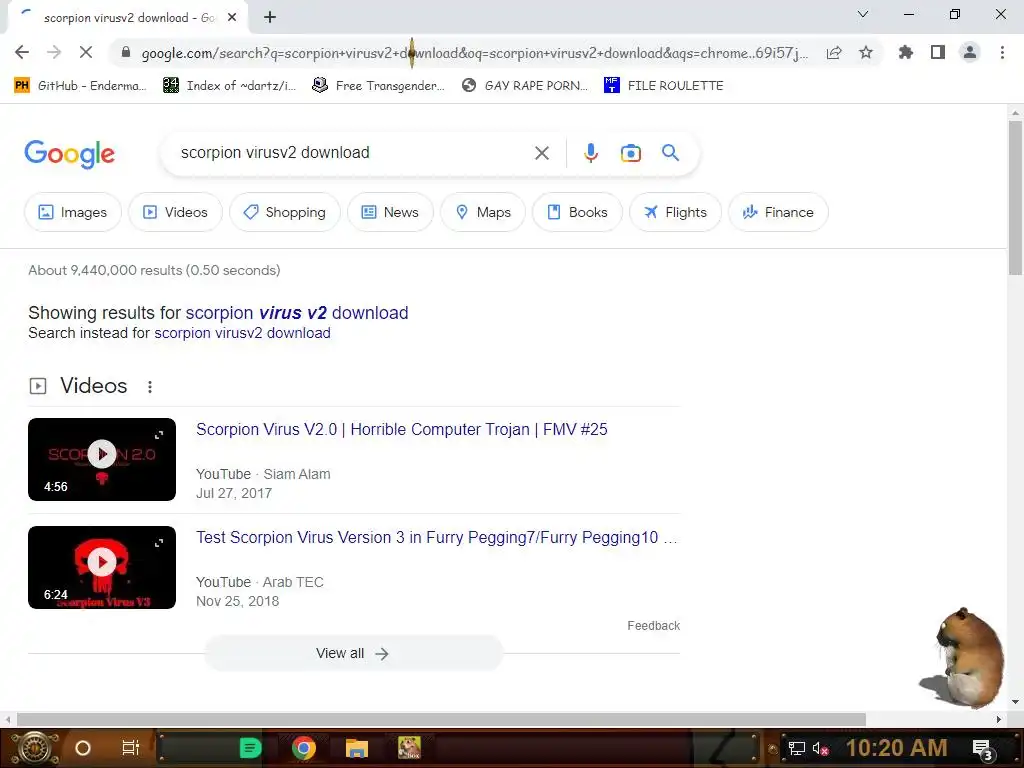Viewport: 1024px width, 768px height.
Task: Open Task View in the taskbar
Action: [131, 748]
